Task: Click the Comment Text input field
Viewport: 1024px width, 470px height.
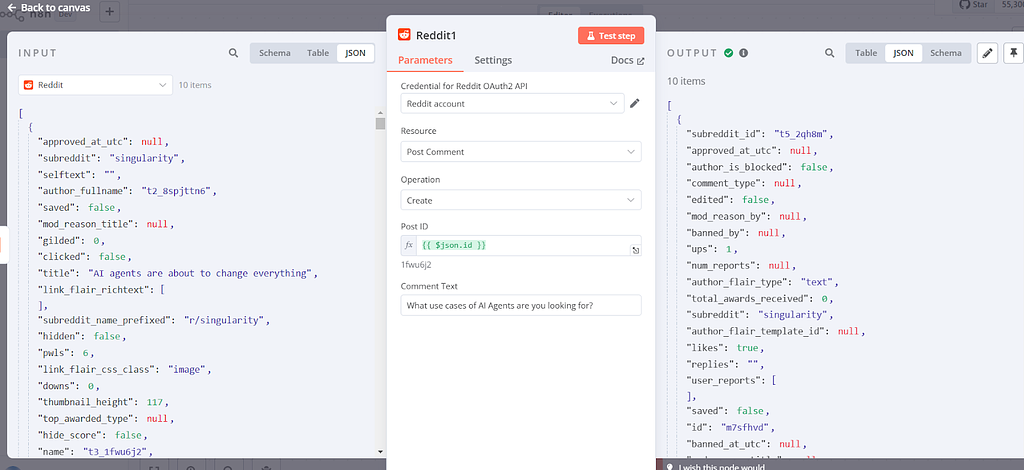Action: 520,306
